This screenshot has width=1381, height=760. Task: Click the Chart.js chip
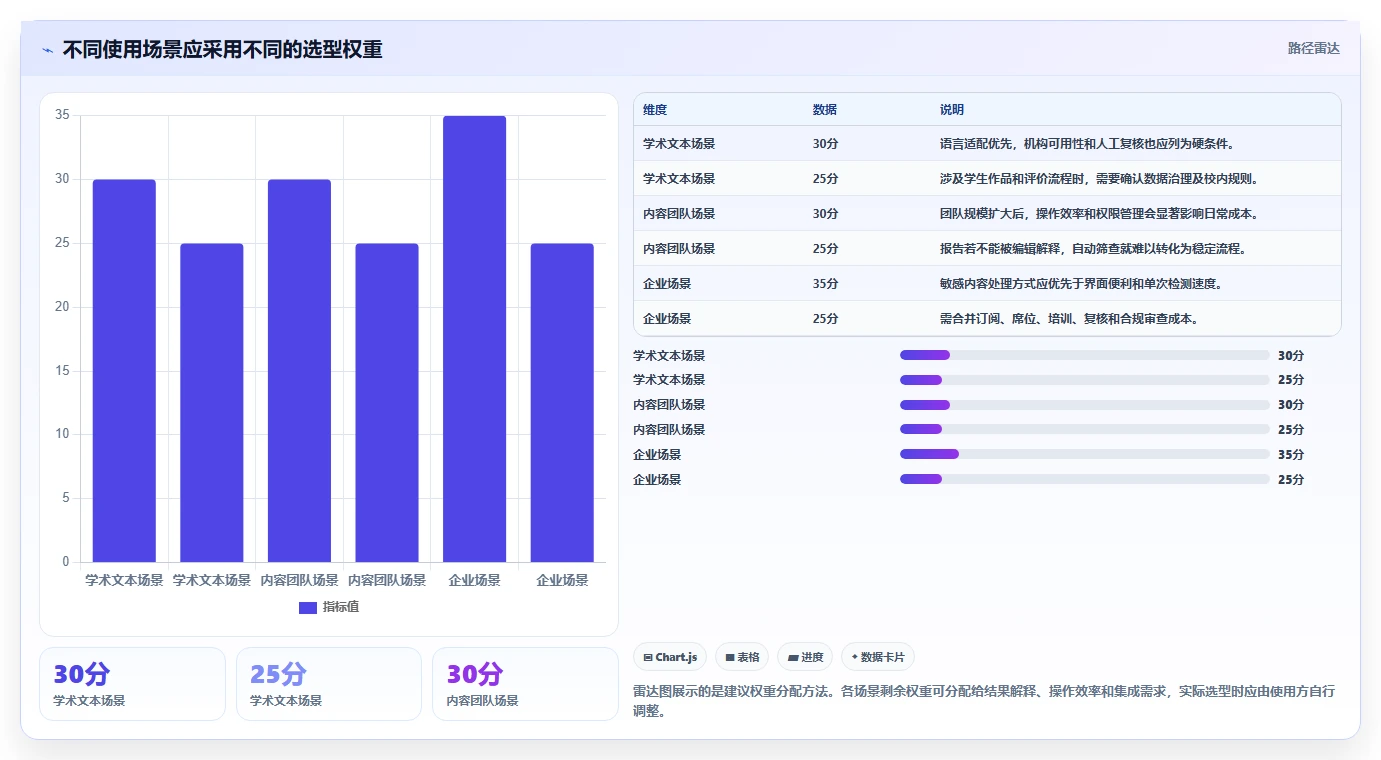tap(670, 657)
